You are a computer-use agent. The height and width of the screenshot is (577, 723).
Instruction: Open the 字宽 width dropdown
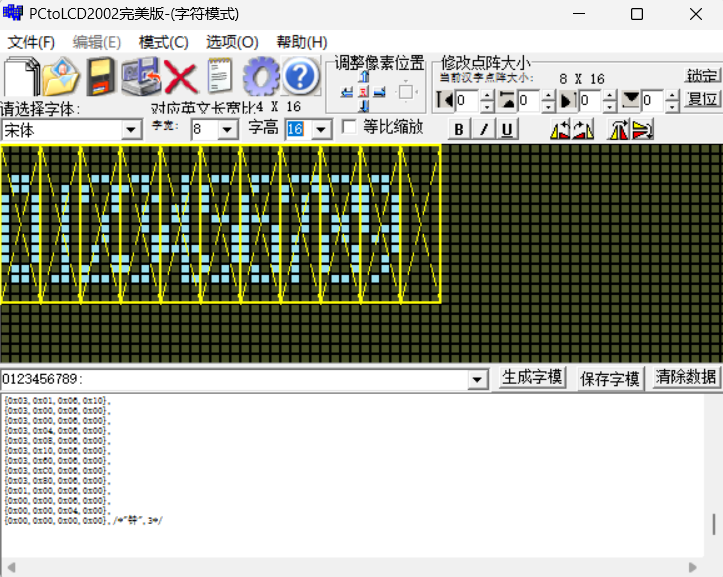(x=227, y=130)
